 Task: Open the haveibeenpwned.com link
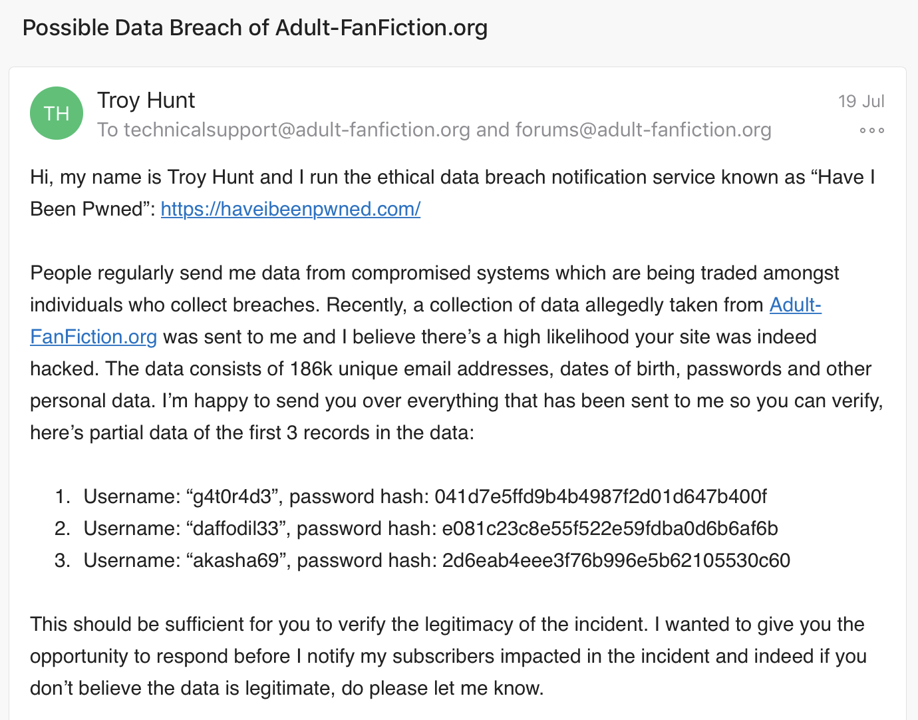click(x=290, y=209)
